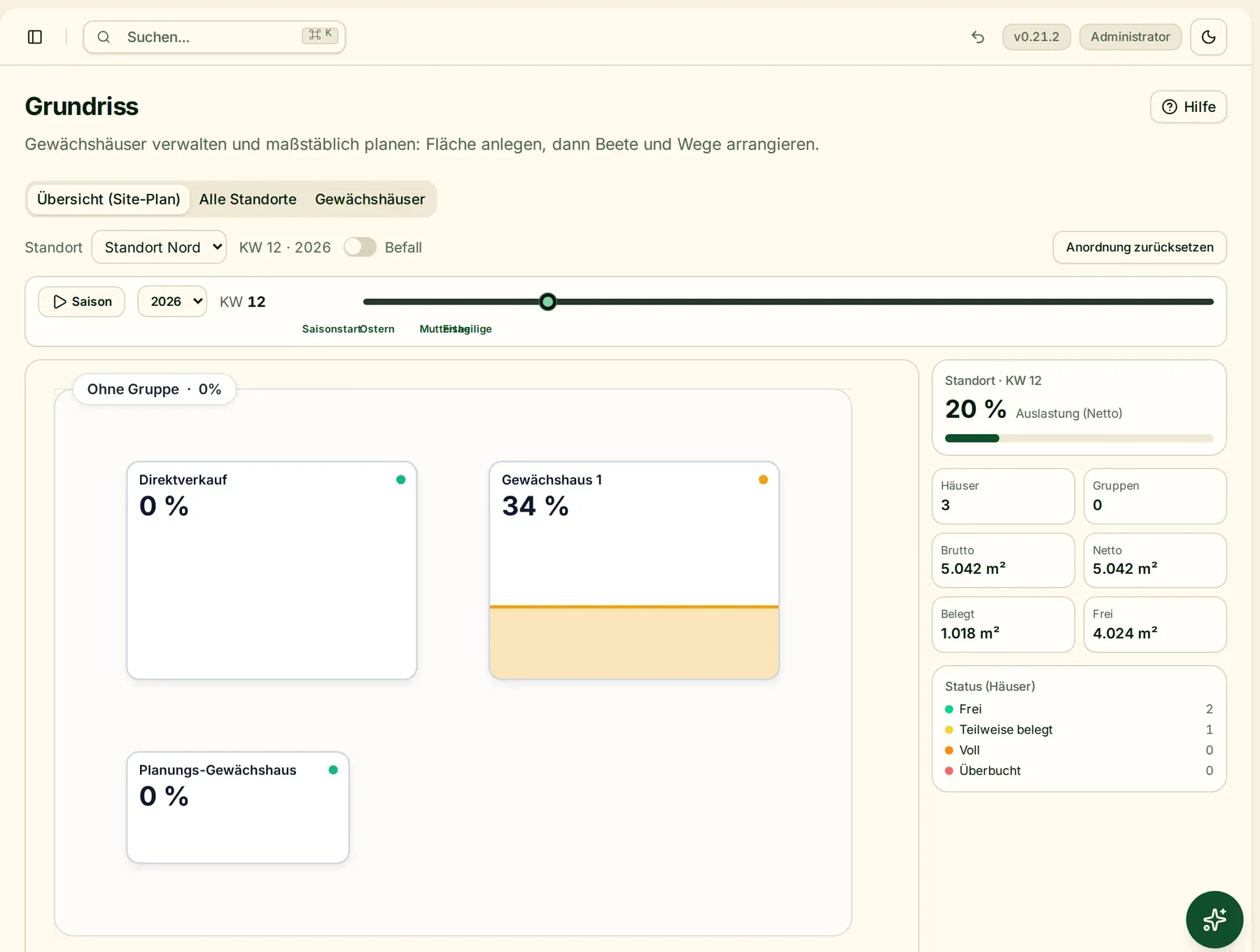The height and width of the screenshot is (952, 1260).
Task: Click the undo arrow icon
Action: [978, 37]
